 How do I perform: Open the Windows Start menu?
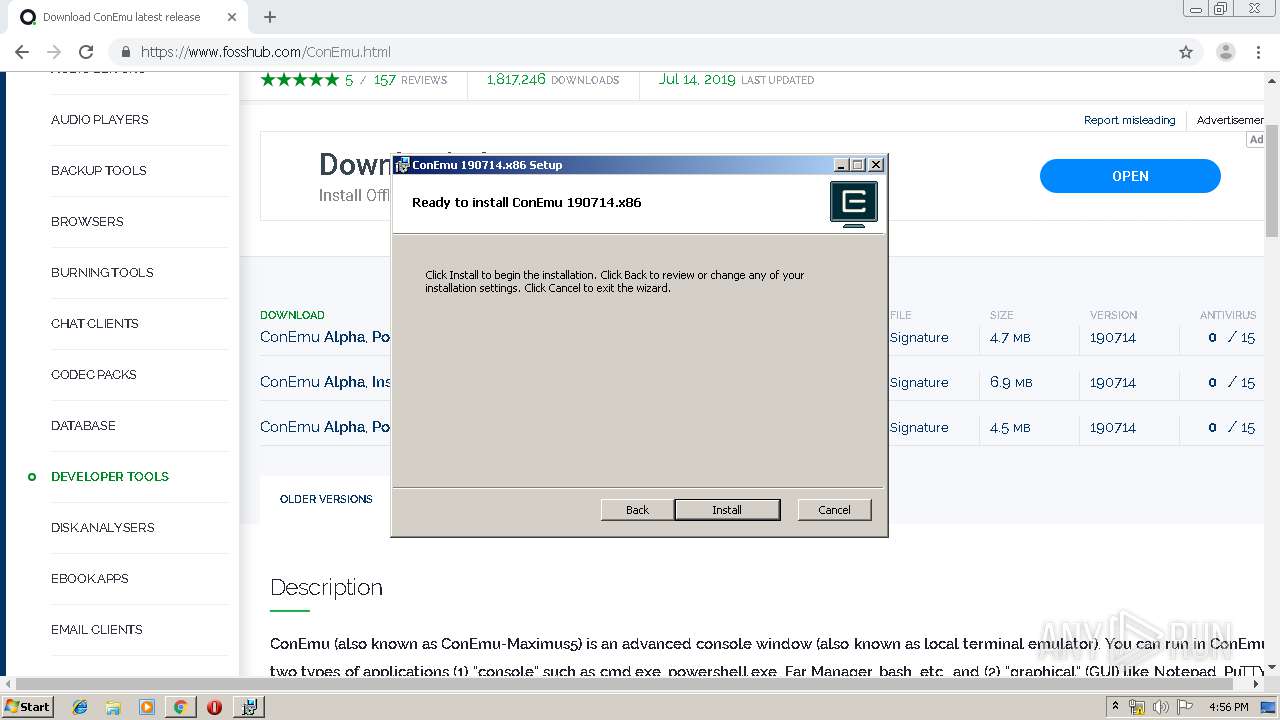[27, 706]
